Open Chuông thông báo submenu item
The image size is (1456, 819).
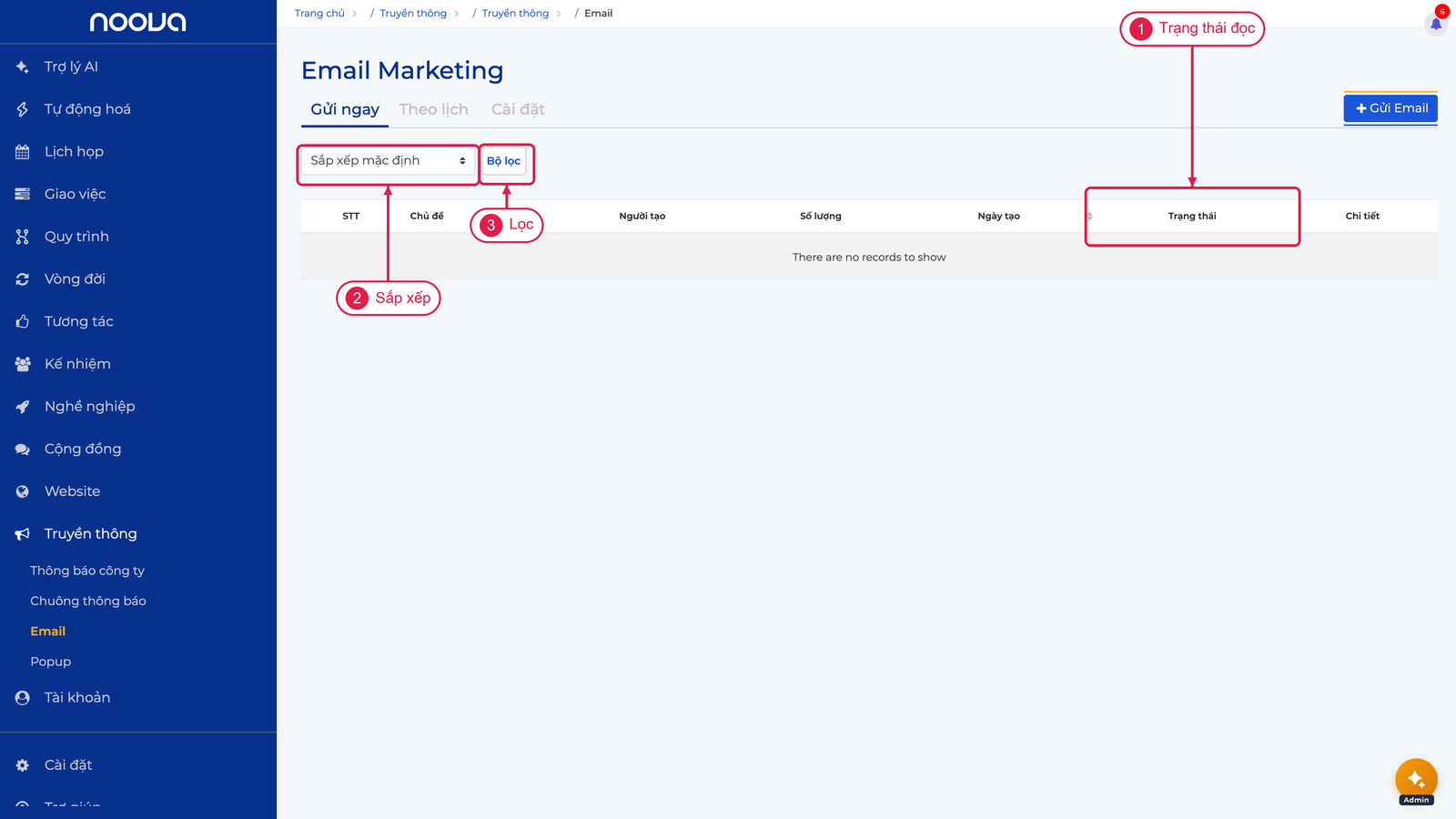pos(88,601)
